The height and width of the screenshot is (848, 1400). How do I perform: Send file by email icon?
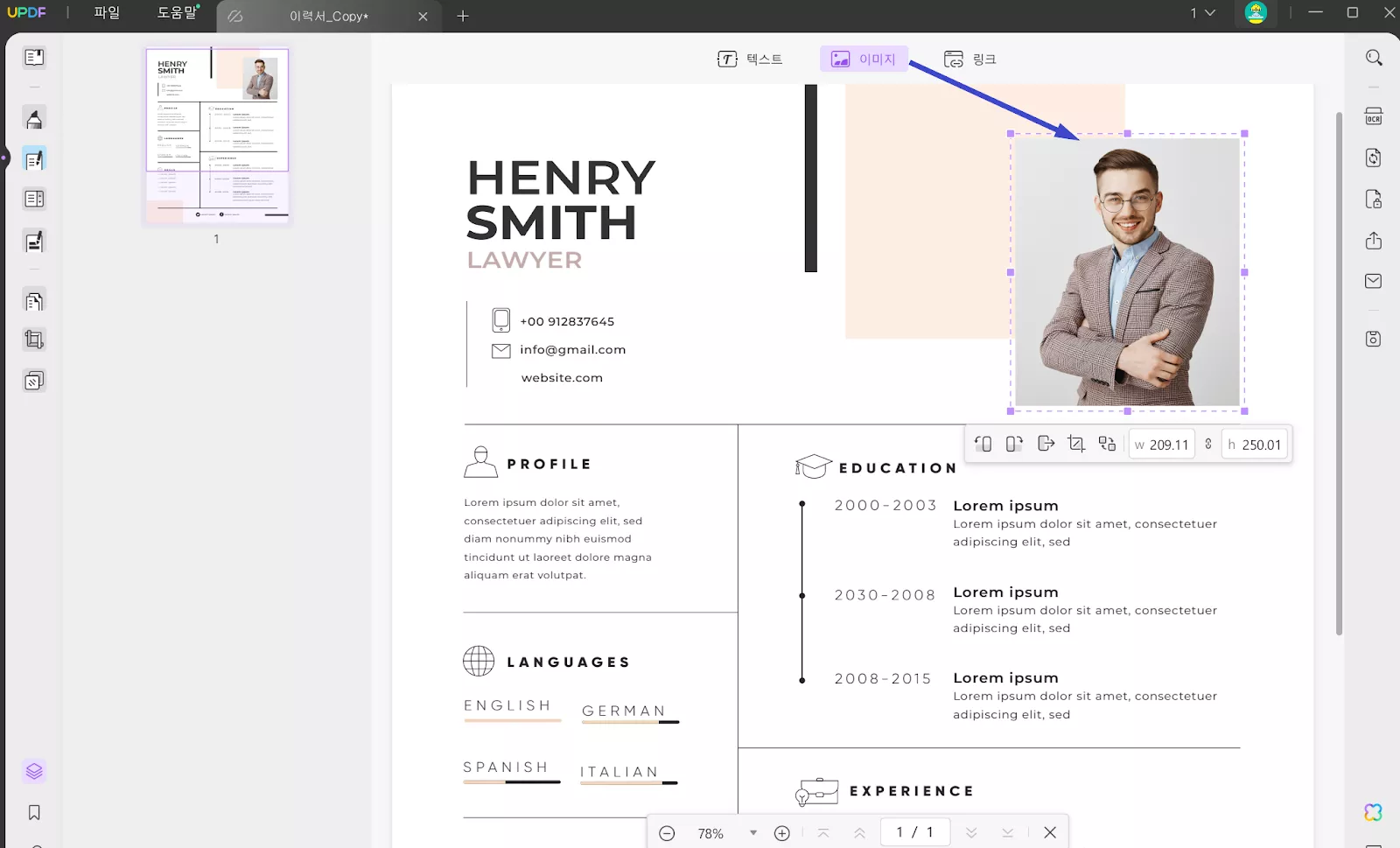pos(1374,281)
